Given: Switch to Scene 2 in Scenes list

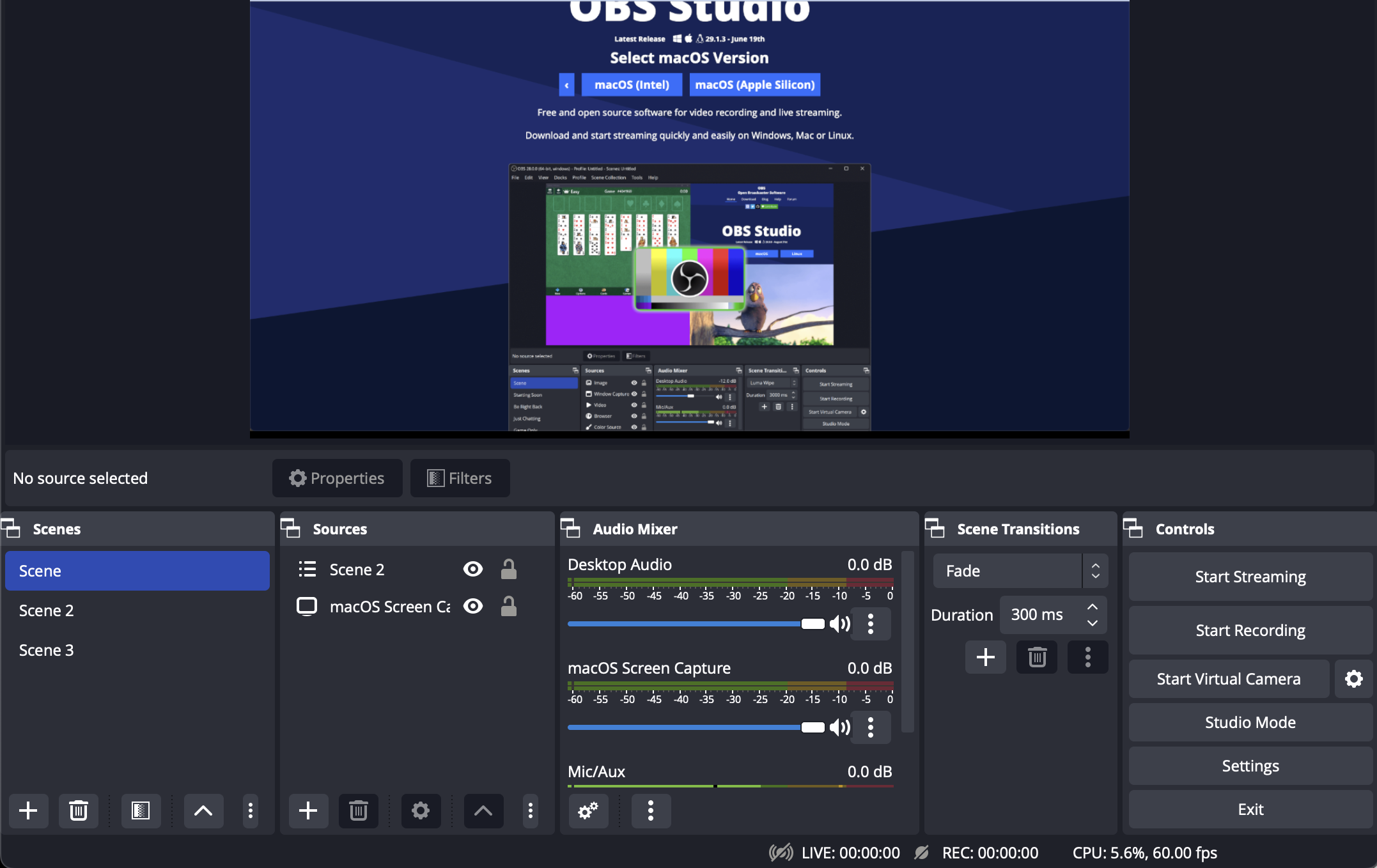Looking at the screenshot, I should coord(47,610).
